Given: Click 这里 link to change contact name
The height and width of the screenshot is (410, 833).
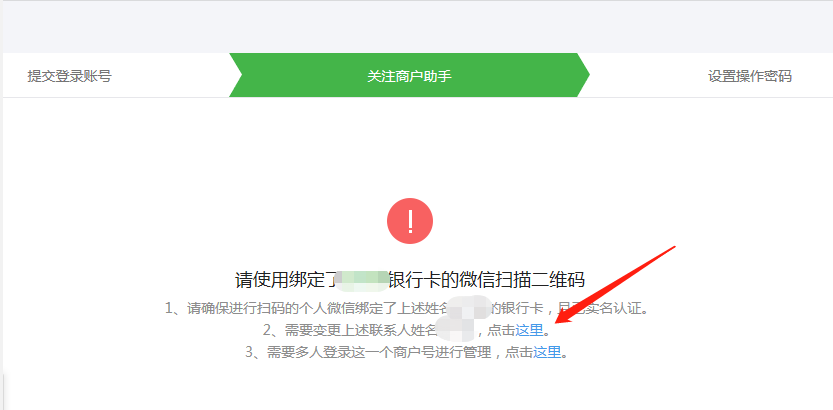Looking at the screenshot, I should [529, 330].
